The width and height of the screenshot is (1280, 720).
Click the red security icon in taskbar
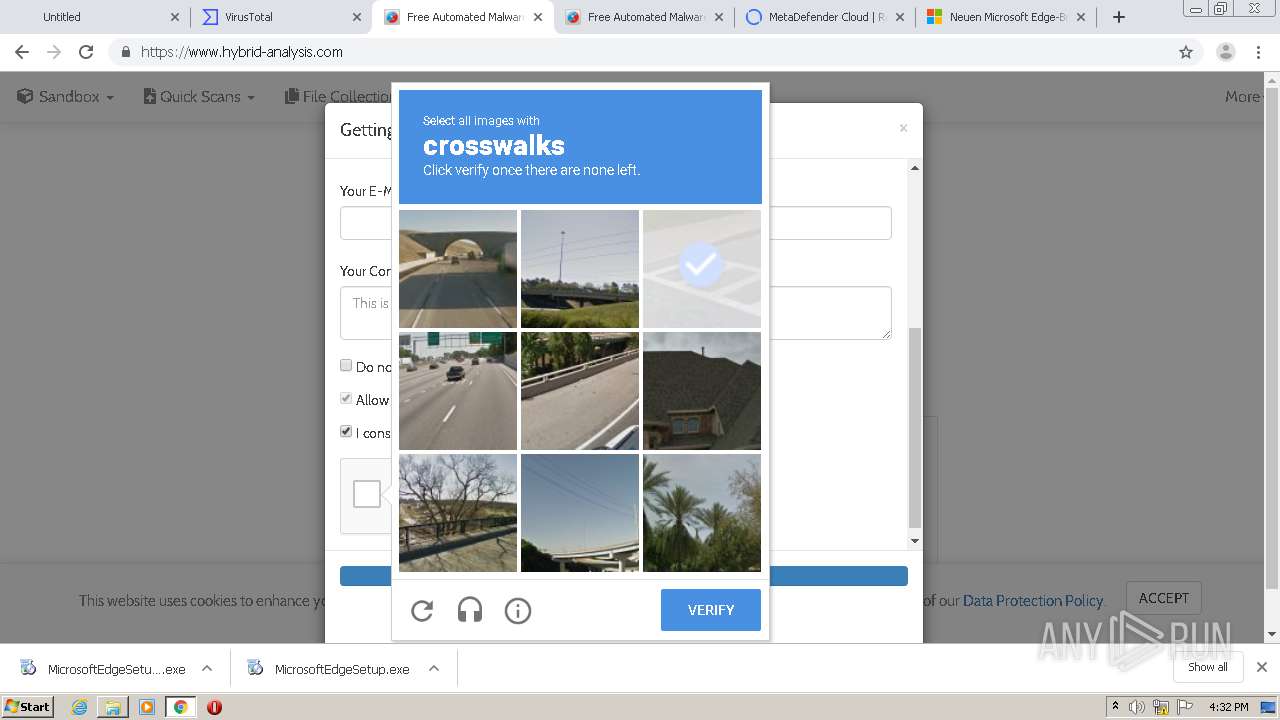214,707
